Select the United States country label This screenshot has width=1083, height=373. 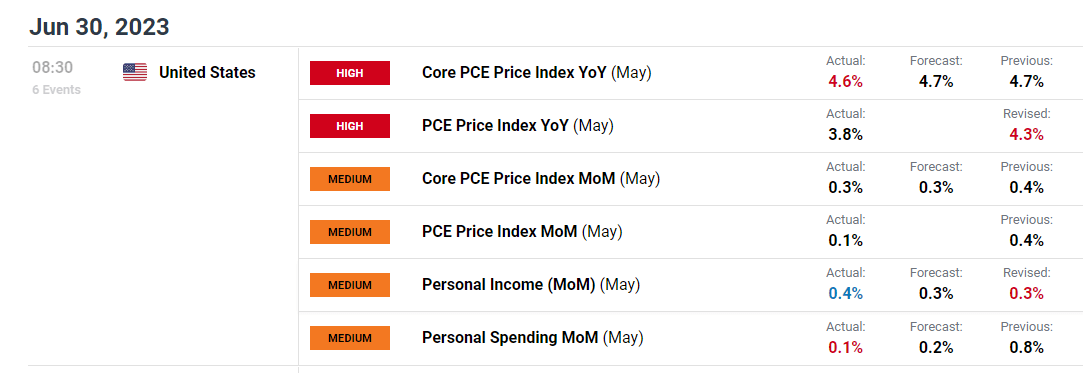(x=207, y=73)
